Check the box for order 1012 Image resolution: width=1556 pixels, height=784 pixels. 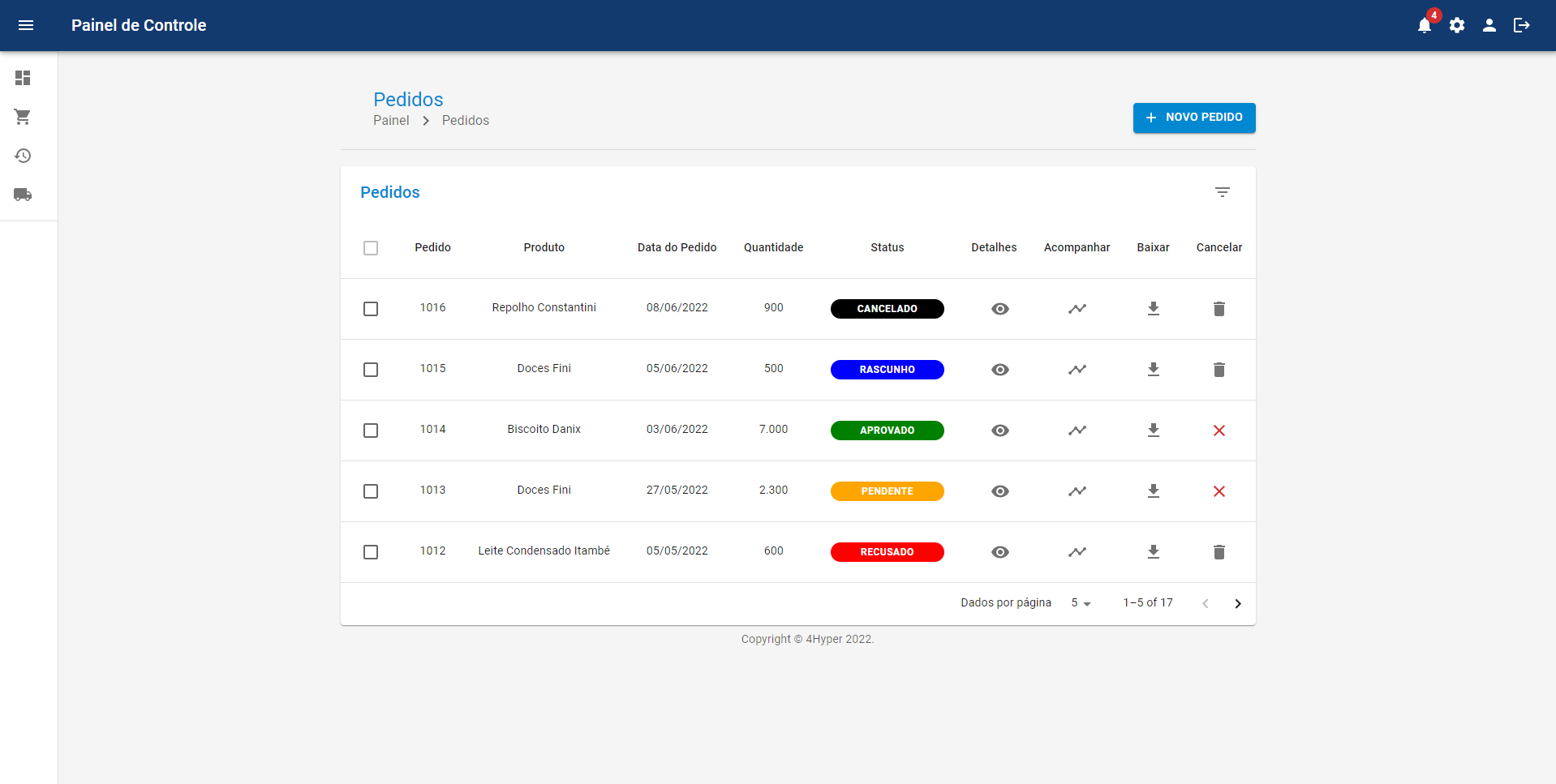[x=371, y=552]
